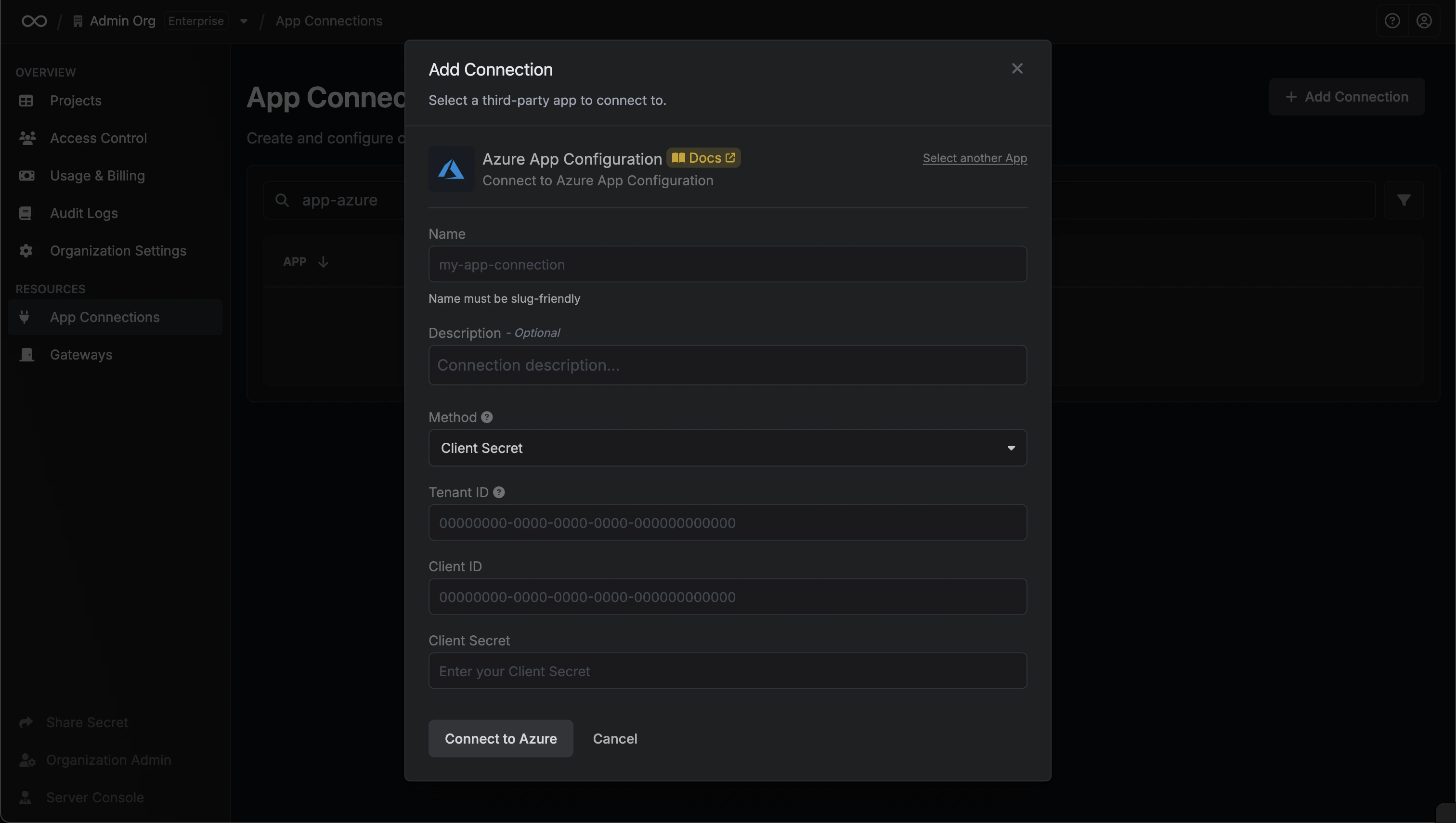The width and height of the screenshot is (1456, 823).
Task: Click "Azure App Configuration" title text
Action: point(572,159)
